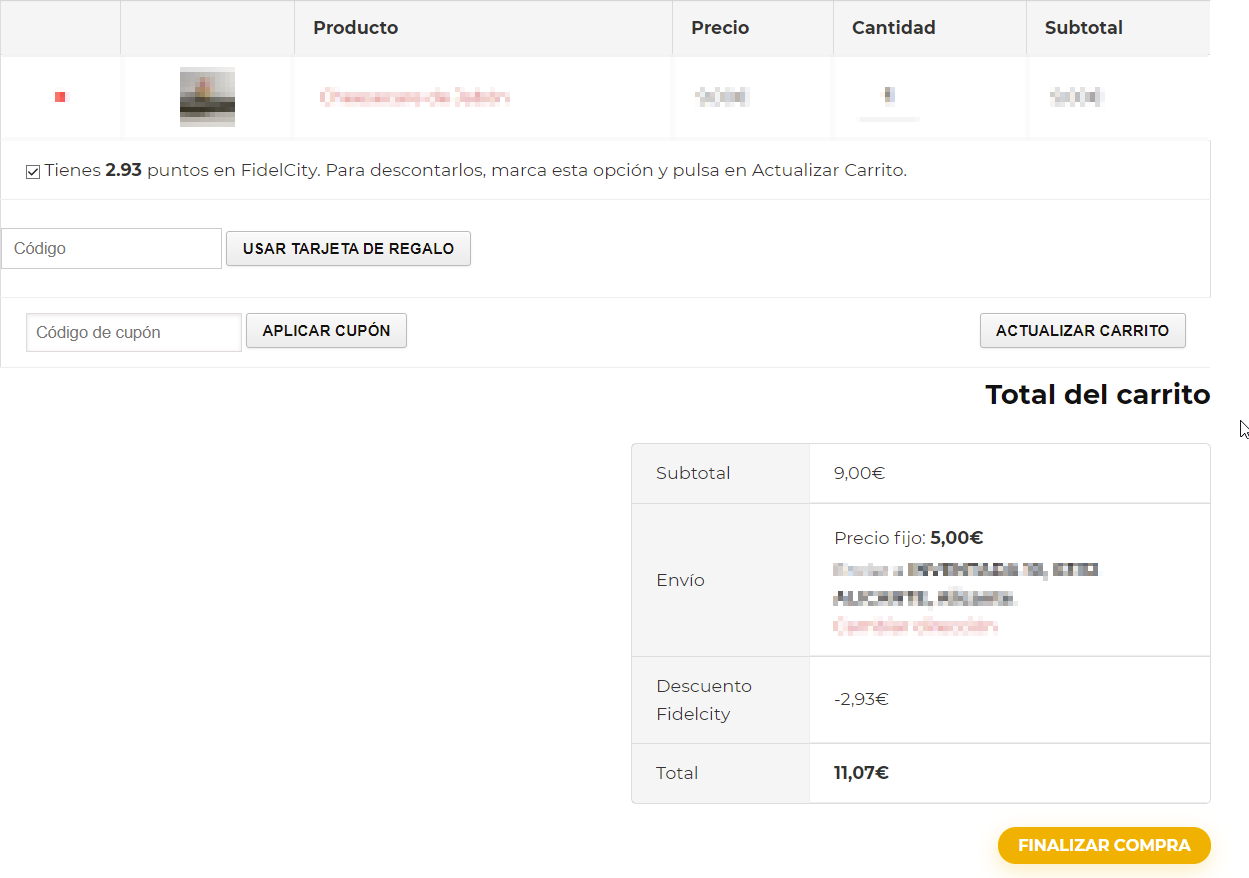Click the -2,93€ Fidelcity discount value
Image resolution: width=1249 pixels, height=878 pixels.
point(860,699)
